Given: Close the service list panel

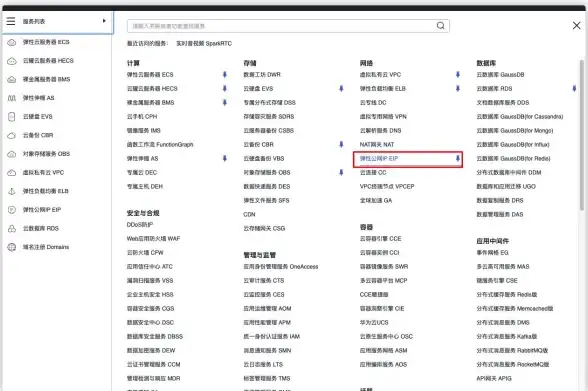Looking at the screenshot, I should coord(576,25).
